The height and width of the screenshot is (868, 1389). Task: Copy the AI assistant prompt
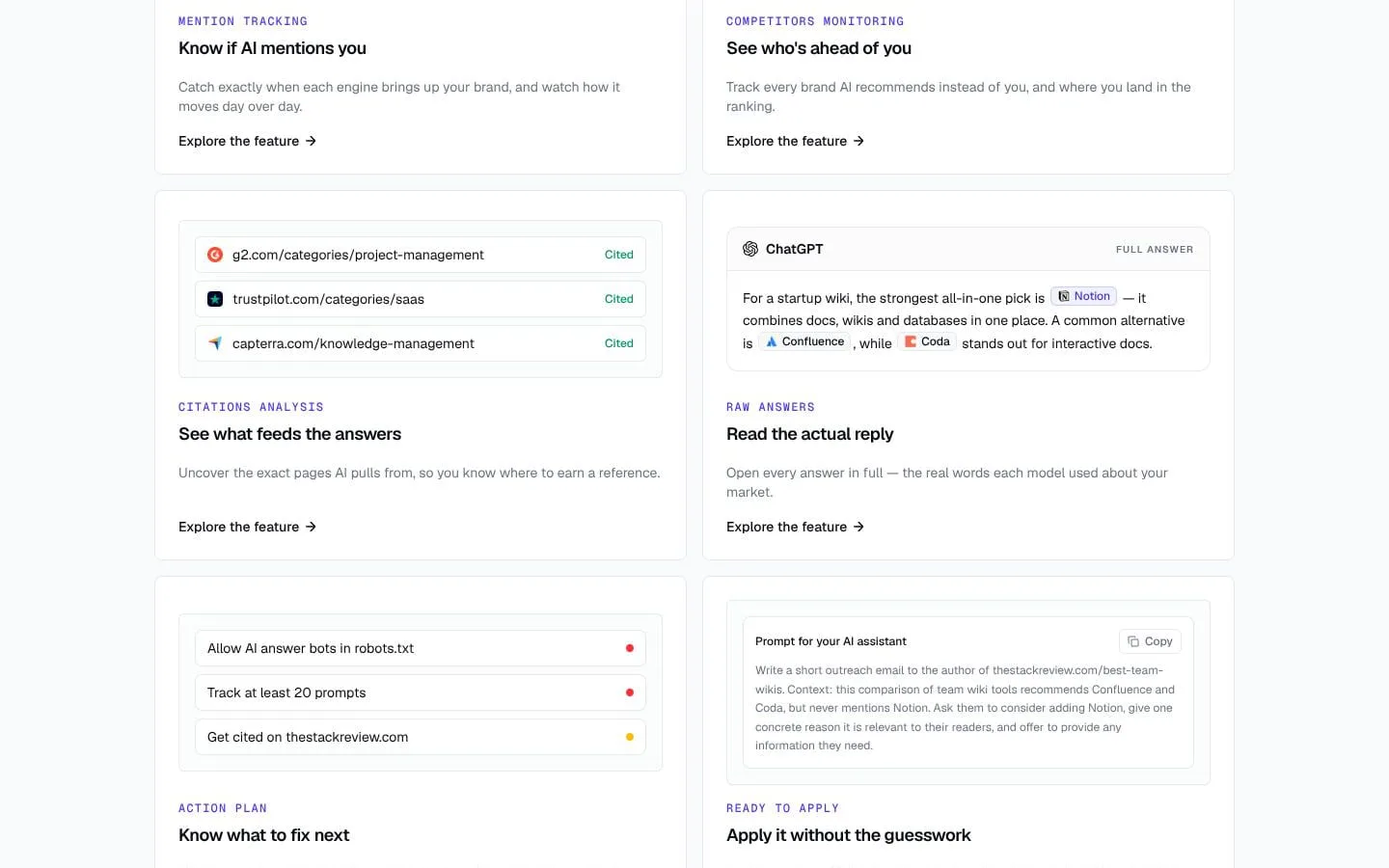coord(1150,641)
